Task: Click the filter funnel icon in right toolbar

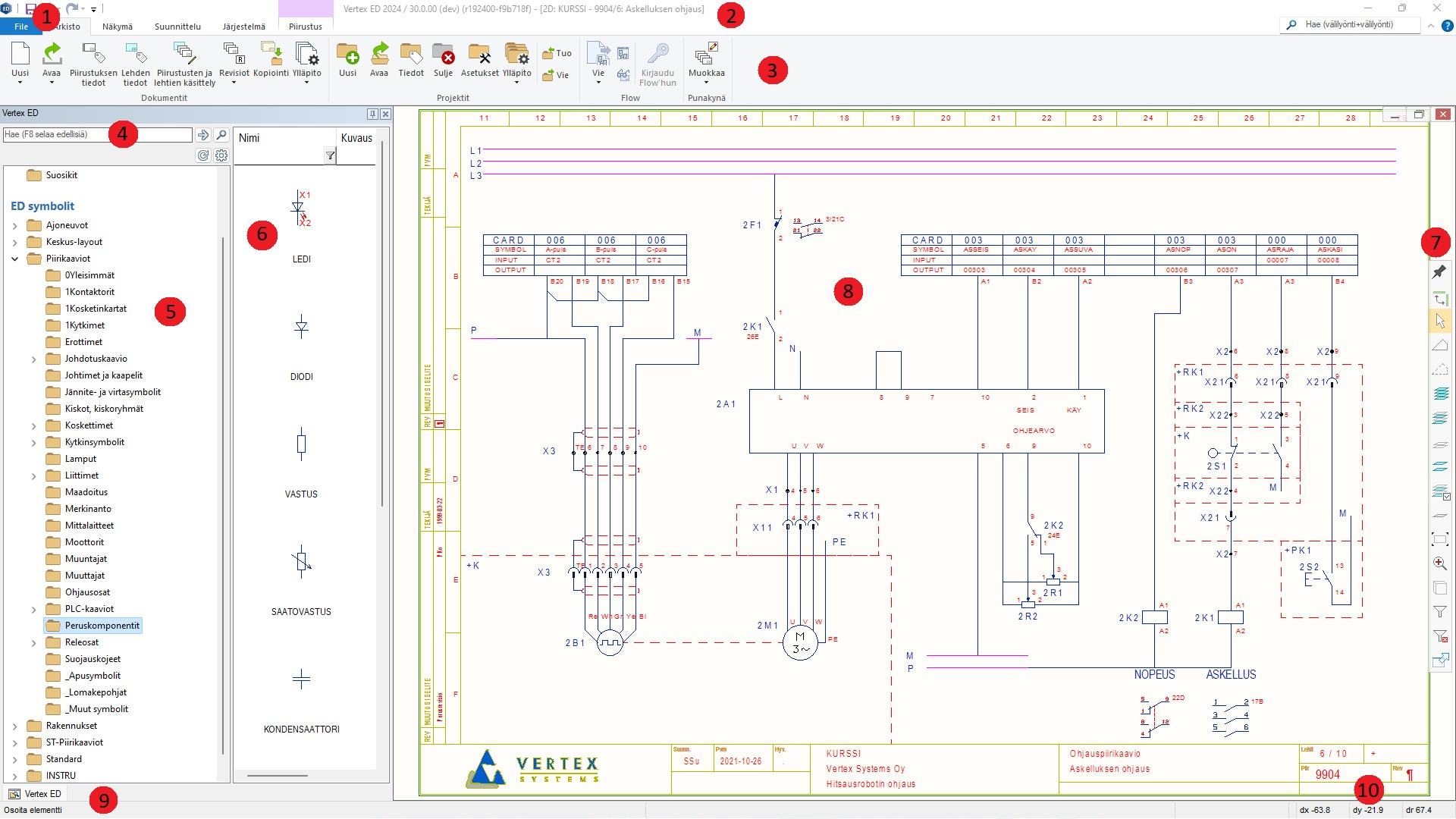Action: [x=1439, y=612]
